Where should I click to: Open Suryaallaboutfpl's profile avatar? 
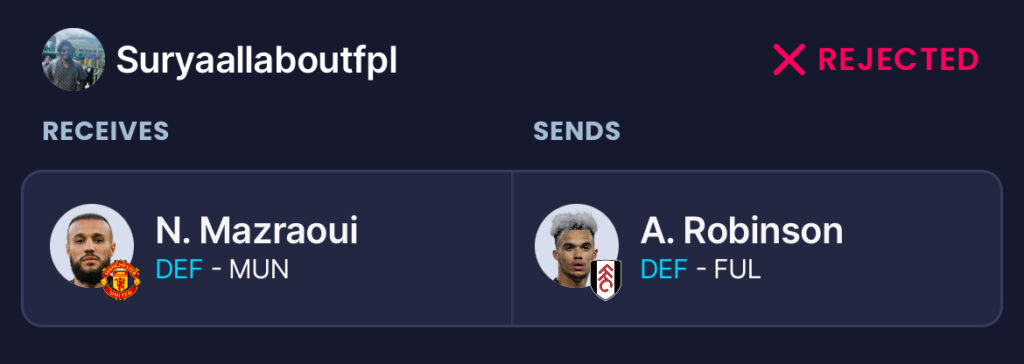73,59
